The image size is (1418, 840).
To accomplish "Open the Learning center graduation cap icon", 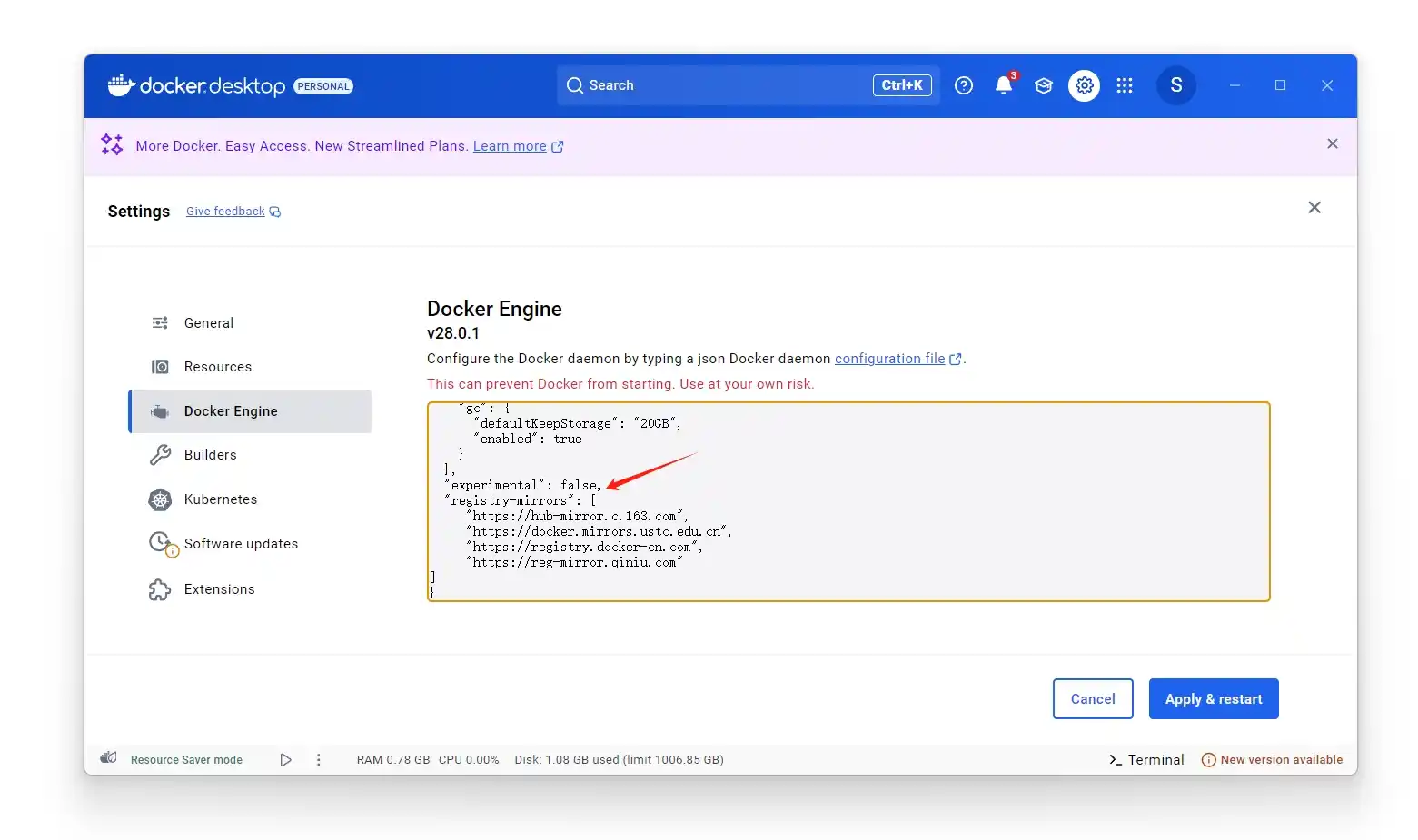I will [1044, 85].
